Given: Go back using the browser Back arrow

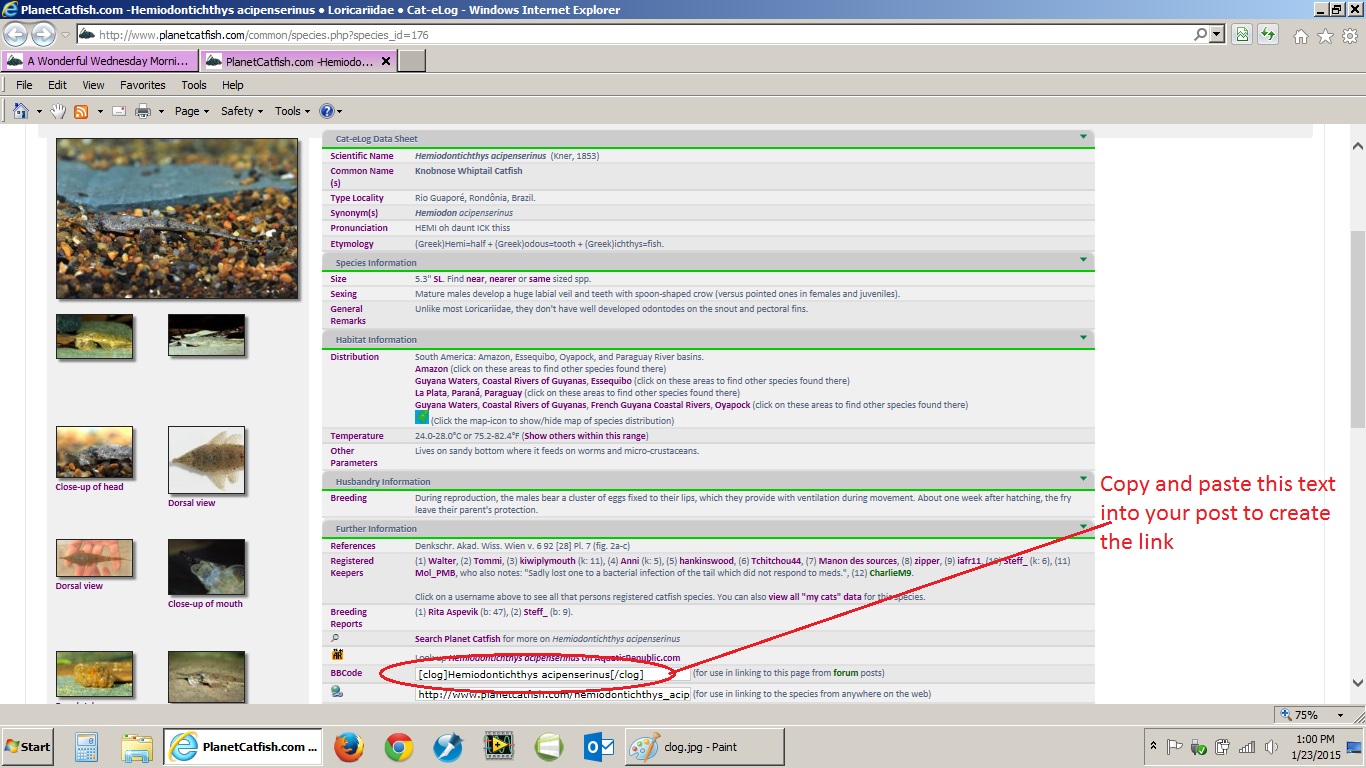Looking at the screenshot, I should [17, 35].
